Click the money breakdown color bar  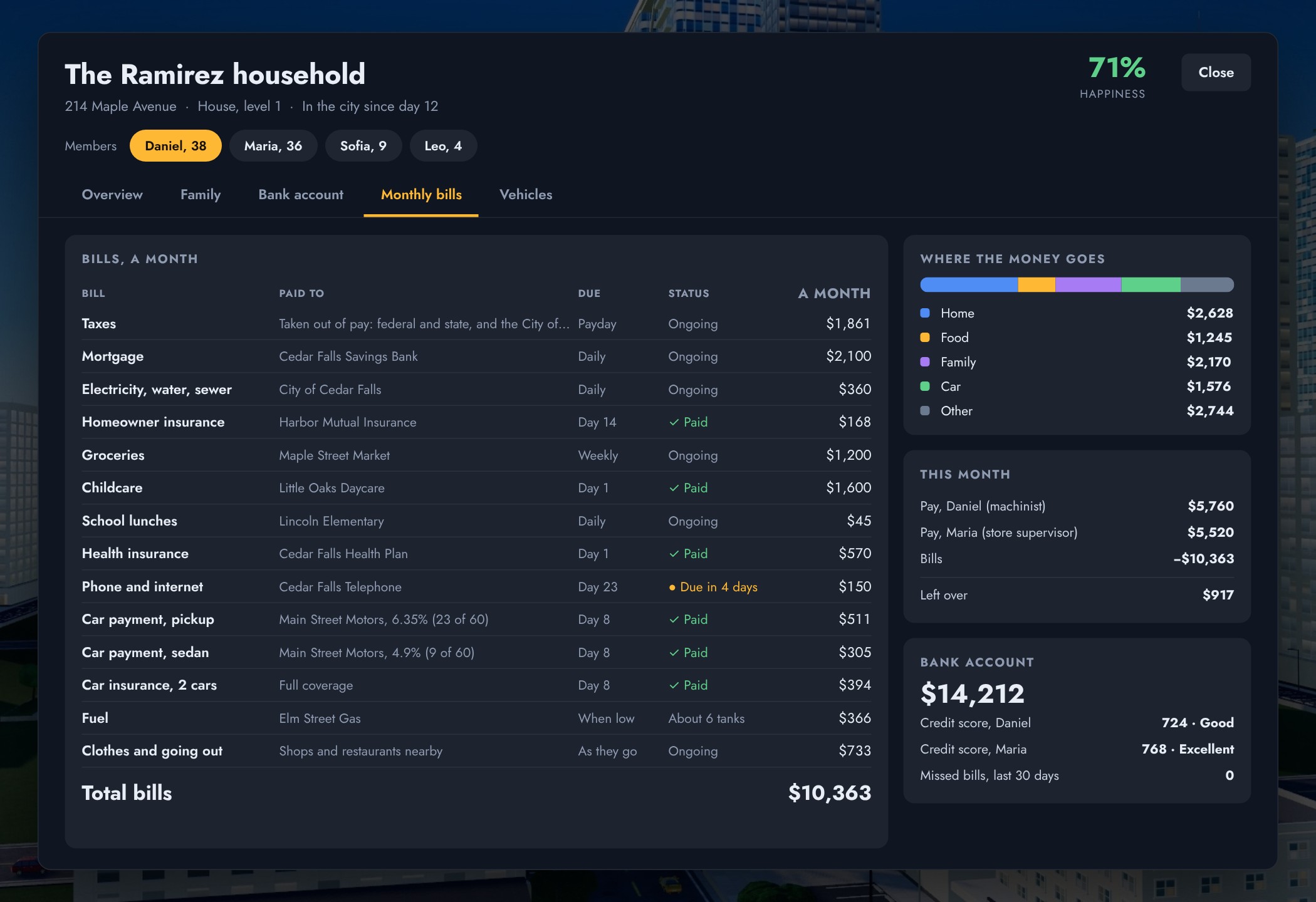[1077, 285]
